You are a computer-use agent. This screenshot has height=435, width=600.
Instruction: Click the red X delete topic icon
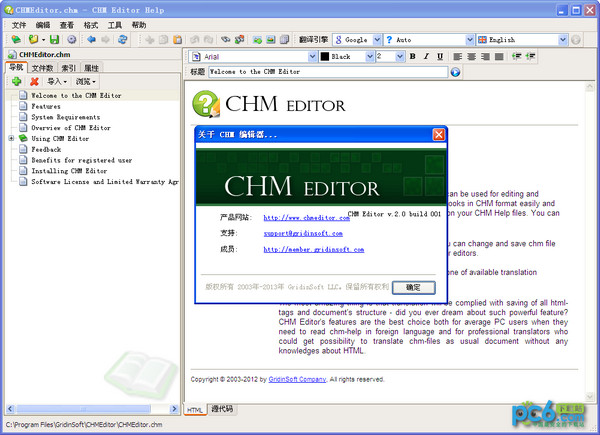[34, 81]
